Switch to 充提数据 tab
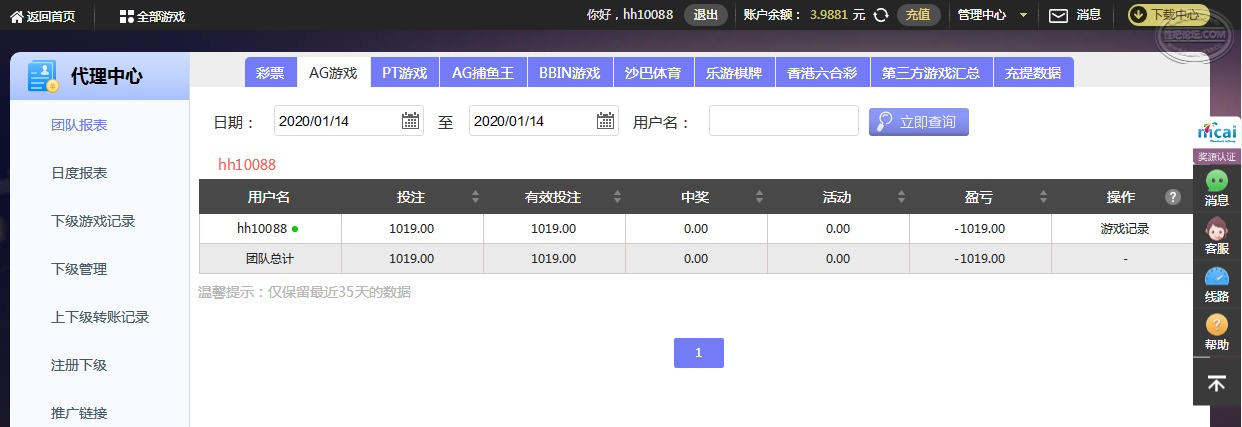Screen dimensions: 1242x427 [x=1034, y=72]
